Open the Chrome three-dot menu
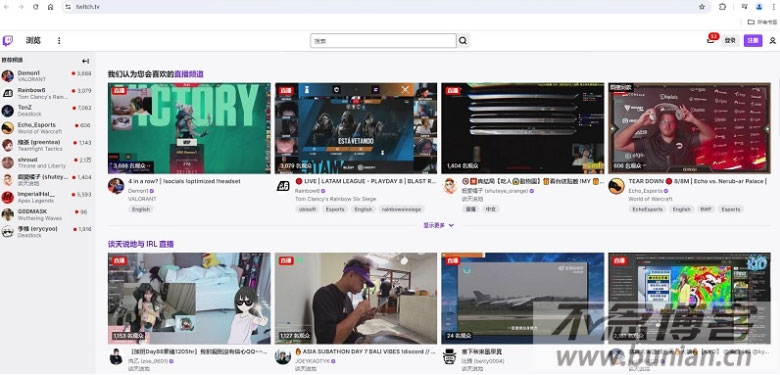The height and width of the screenshot is (375, 780). 774,7
